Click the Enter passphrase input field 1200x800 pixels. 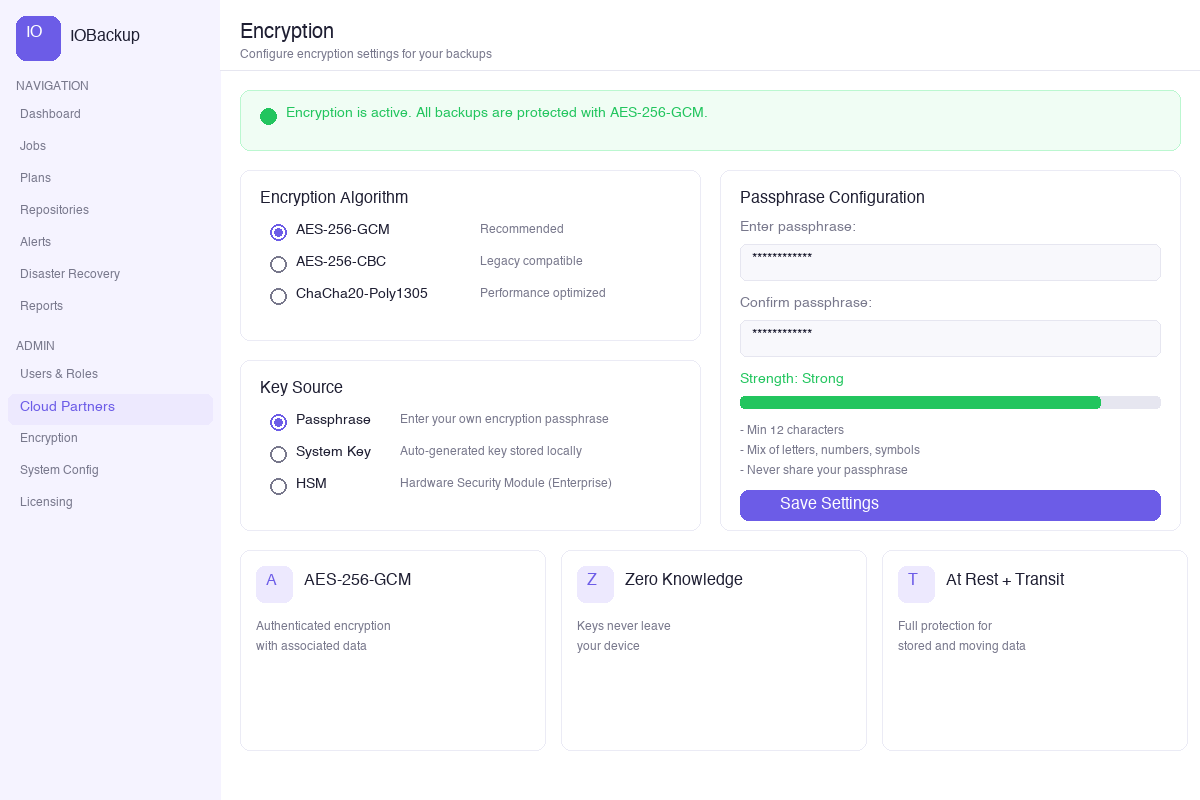point(950,262)
